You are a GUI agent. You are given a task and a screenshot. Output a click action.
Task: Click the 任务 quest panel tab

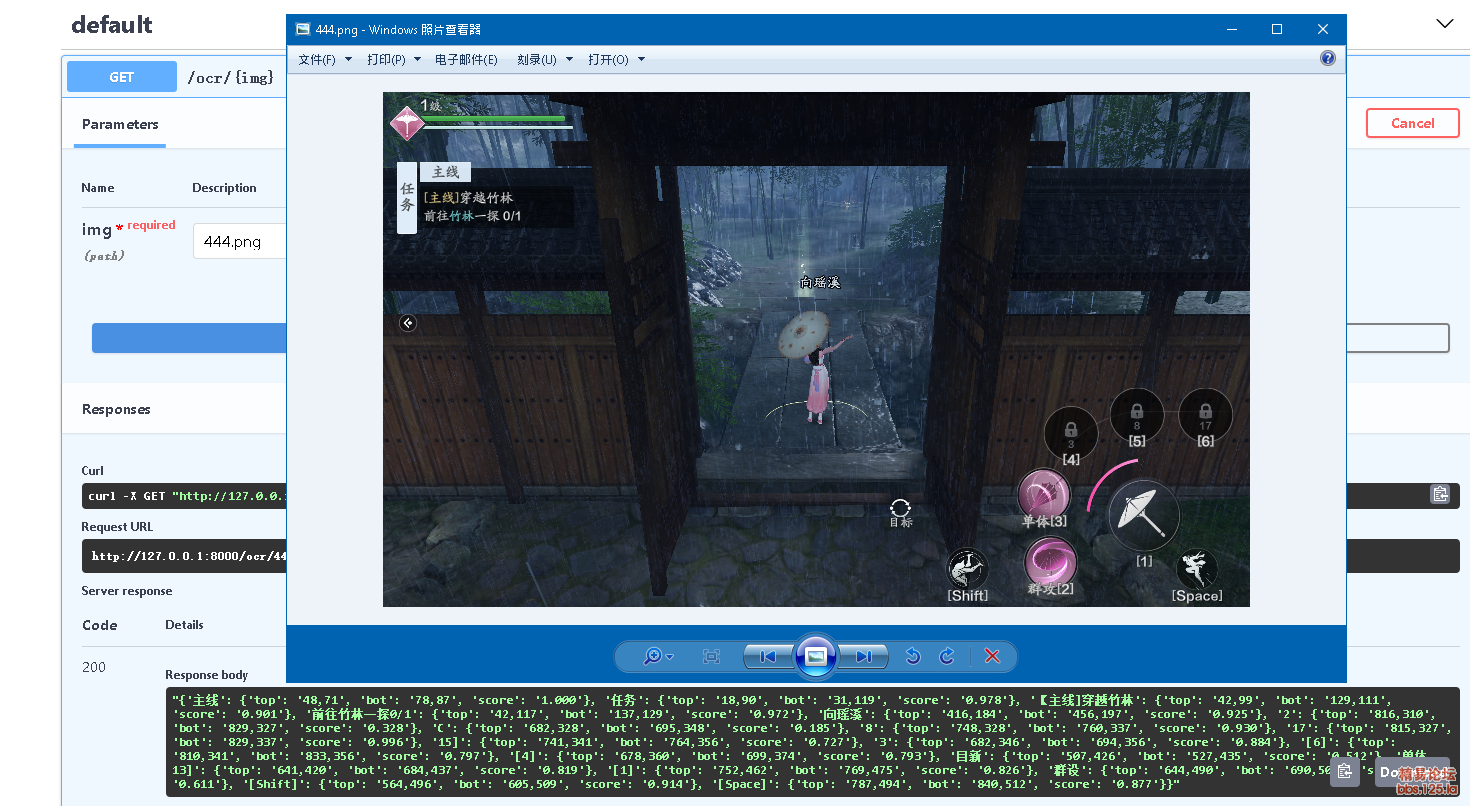[x=407, y=197]
